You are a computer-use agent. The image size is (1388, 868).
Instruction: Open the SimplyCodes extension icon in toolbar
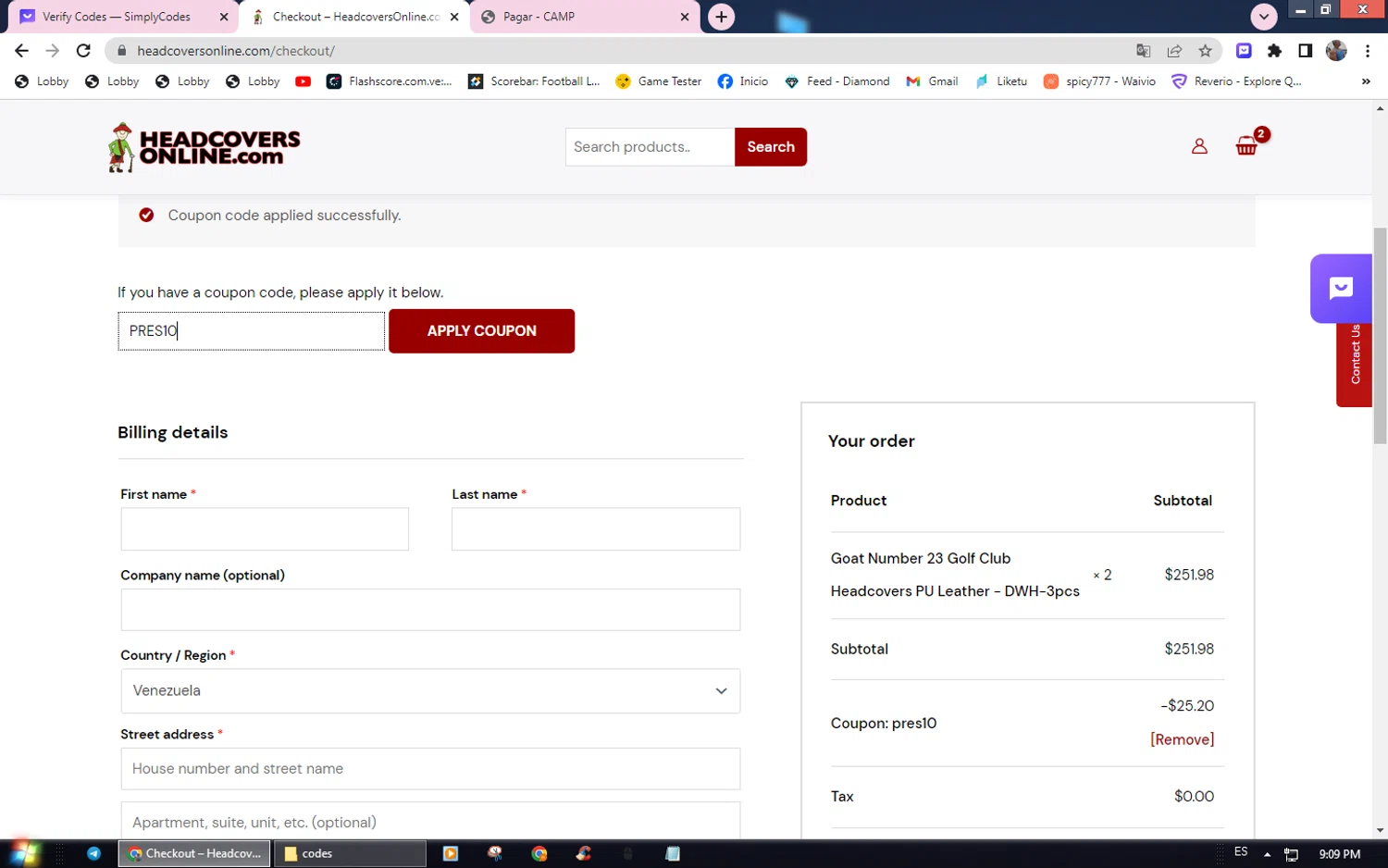coord(1244,51)
